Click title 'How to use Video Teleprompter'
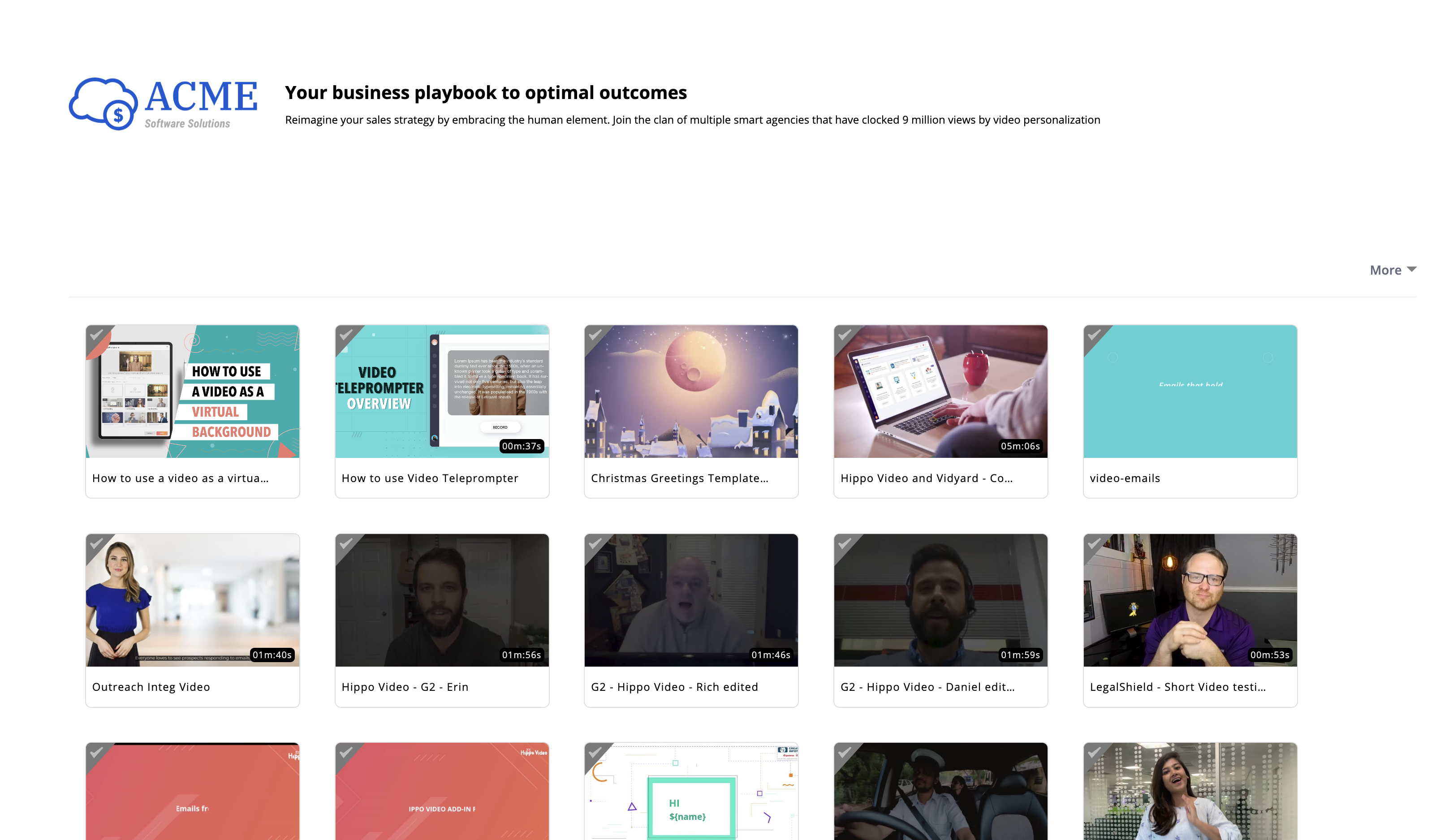Viewport: 1449px width, 840px height. tap(430, 478)
